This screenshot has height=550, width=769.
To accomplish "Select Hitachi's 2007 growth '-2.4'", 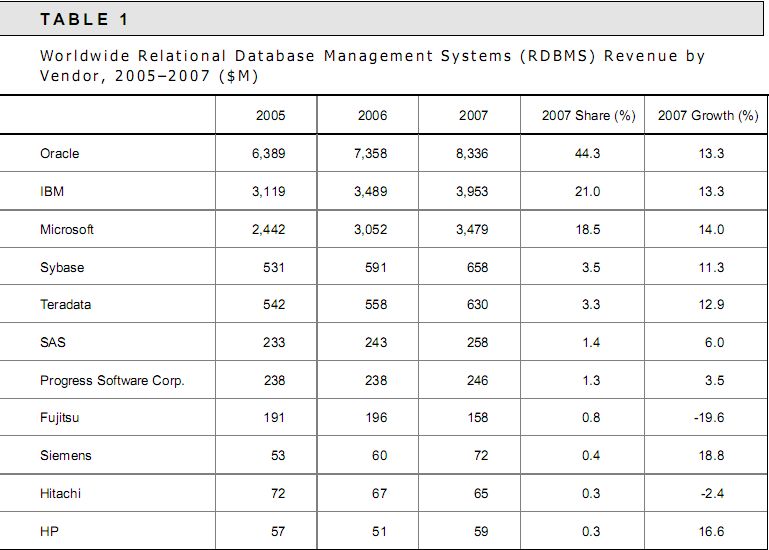I will (712, 493).
